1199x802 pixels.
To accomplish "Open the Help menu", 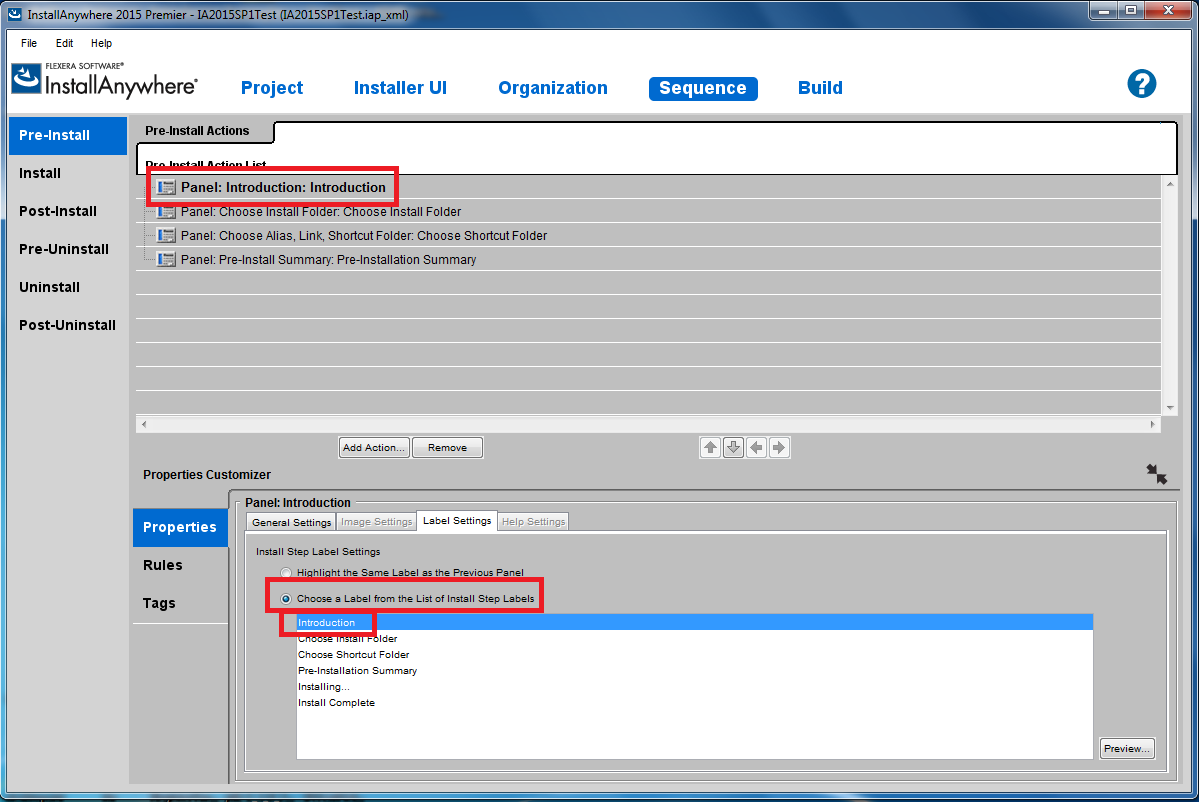I will coord(101,44).
